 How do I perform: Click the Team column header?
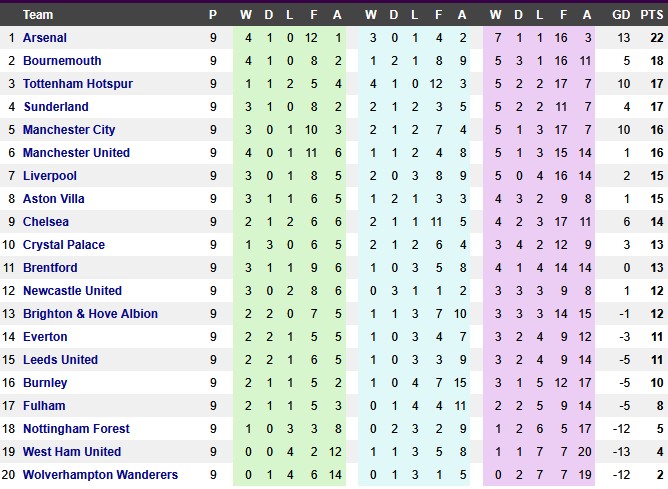pyautogui.click(x=38, y=15)
